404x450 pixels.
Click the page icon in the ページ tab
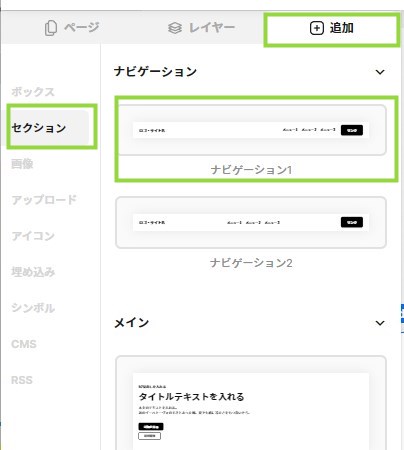pyautogui.click(x=51, y=28)
